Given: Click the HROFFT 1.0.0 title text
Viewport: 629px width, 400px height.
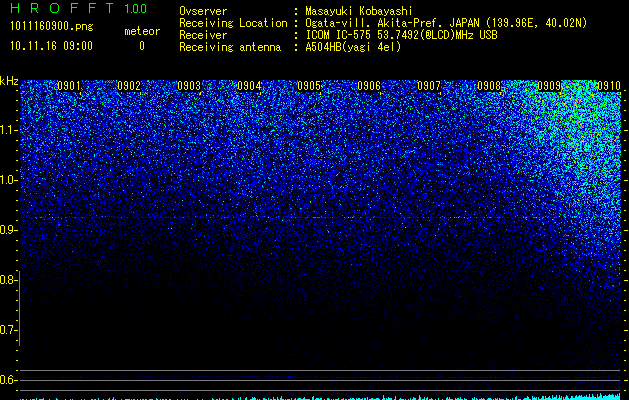Looking at the screenshot, I should (78, 8).
